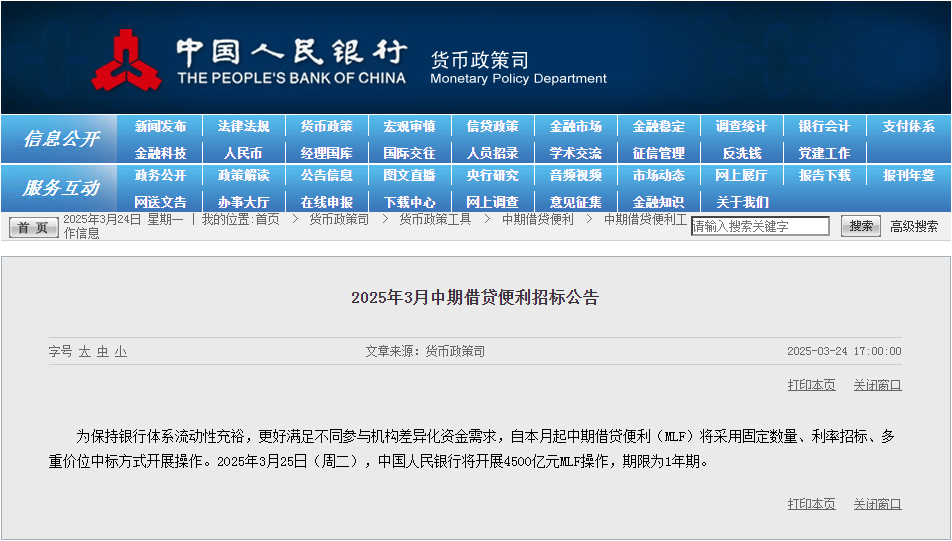Viewport: 952px width, 541px height.
Task: Select the 调查统计 navigation item
Action: coord(741,127)
